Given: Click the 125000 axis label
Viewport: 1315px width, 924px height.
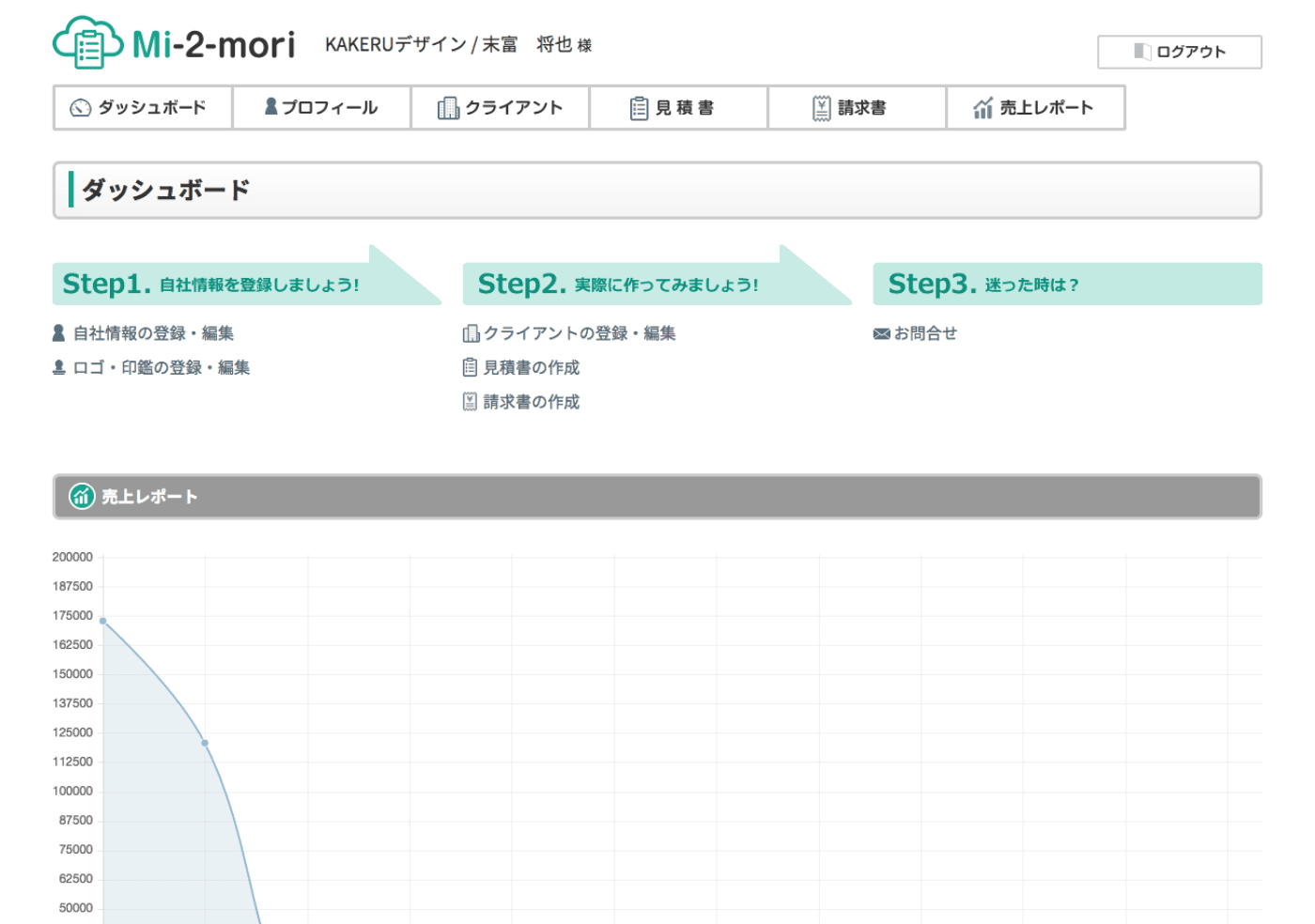Looking at the screenshot, I should 72,732.
